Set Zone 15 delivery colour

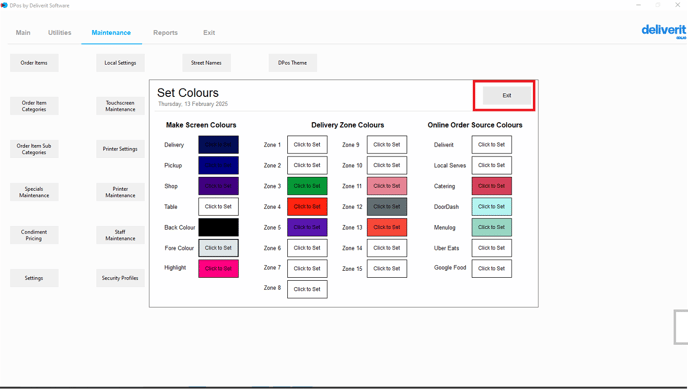tap(387, 268)
